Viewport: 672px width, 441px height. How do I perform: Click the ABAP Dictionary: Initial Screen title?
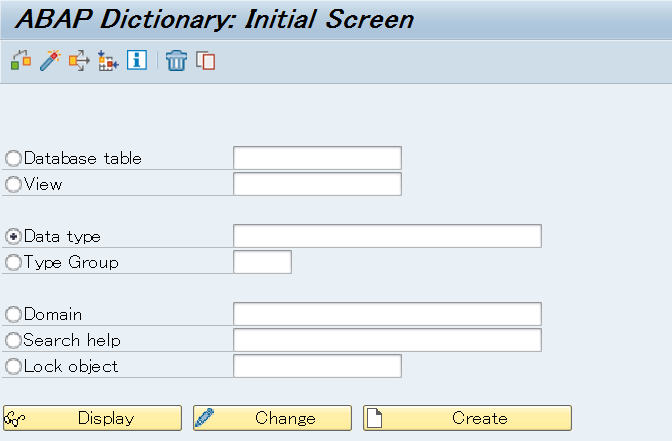215,19
